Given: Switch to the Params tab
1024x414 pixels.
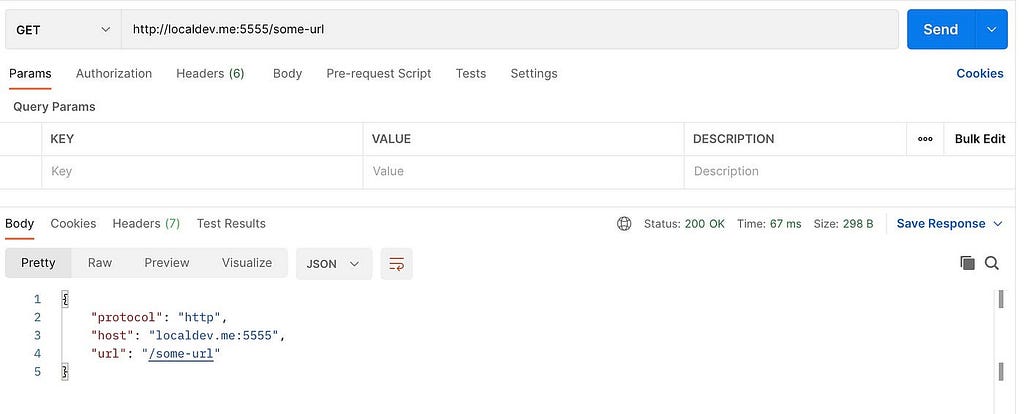Looking at the screenshot, I should pyautogui.click(x=30, y=74).
